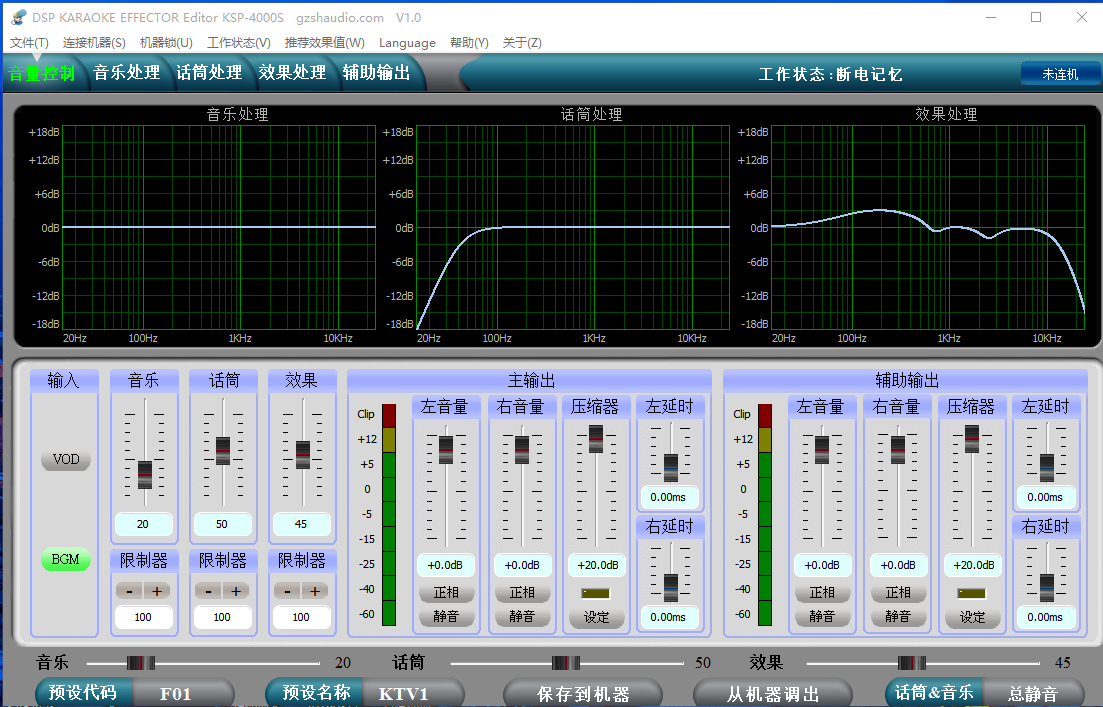The width and height of the screenshot is (1103, 707).
Task: Click the 辅助输出 compressor indicator light
Action: tap(972, 594)
